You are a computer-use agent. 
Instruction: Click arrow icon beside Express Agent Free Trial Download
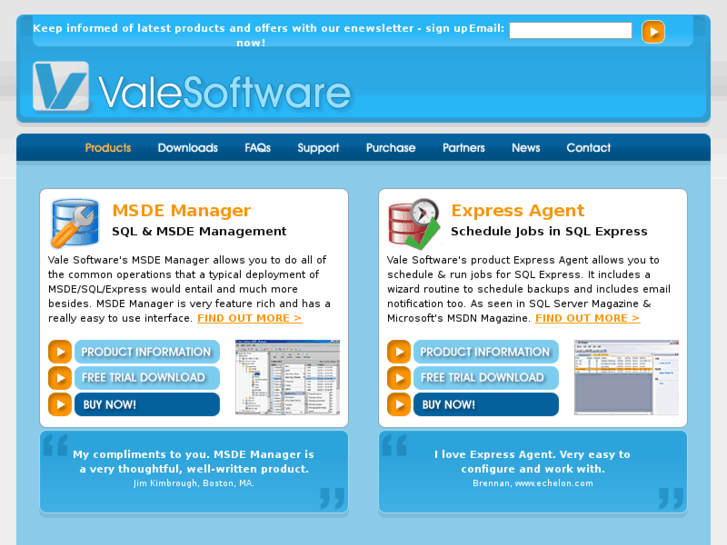pos(399,378)
